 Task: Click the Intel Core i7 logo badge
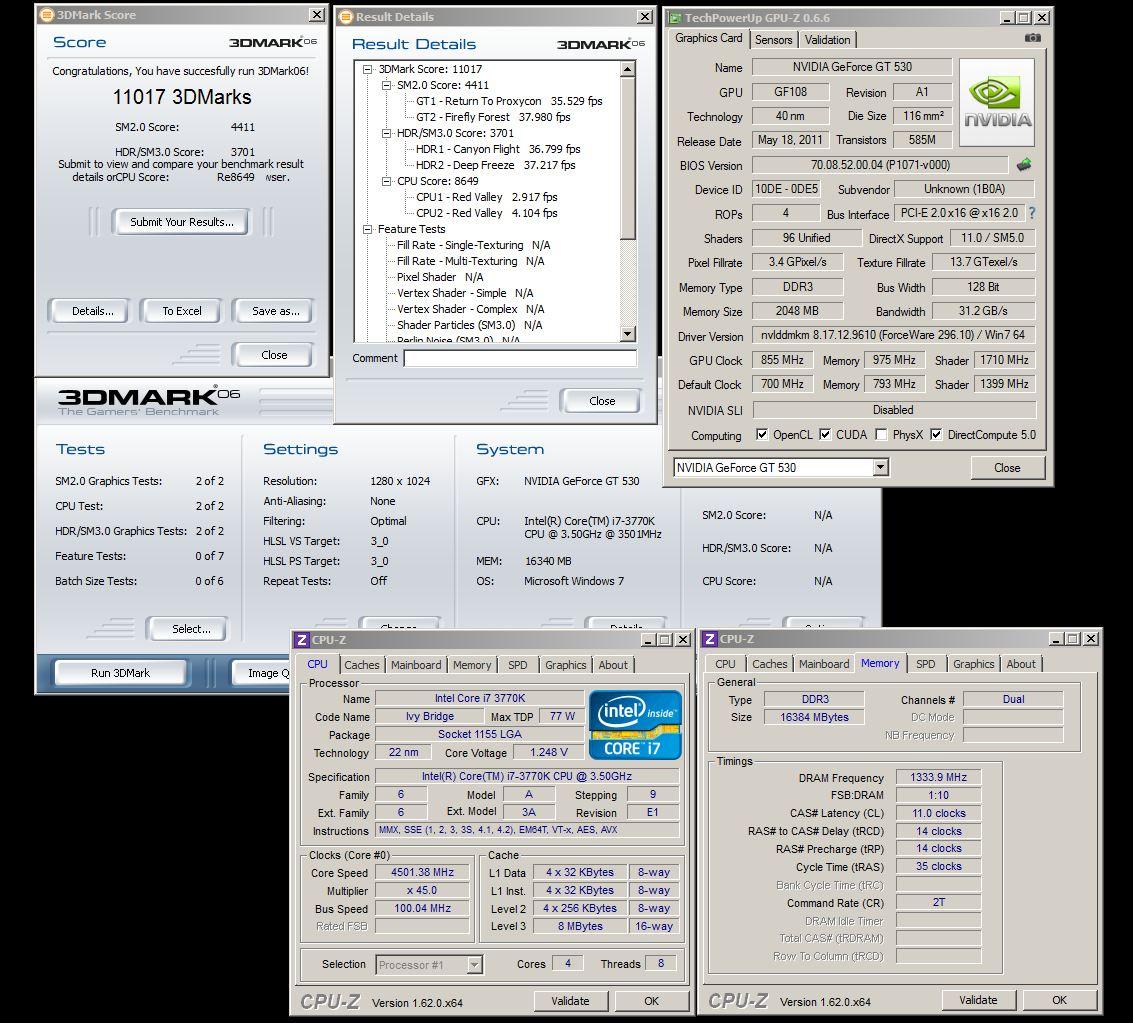[x=635, y=725]
